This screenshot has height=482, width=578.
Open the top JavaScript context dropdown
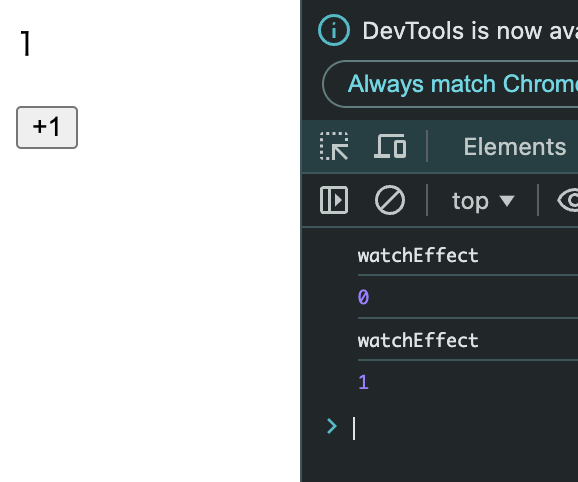click(483, 201)
